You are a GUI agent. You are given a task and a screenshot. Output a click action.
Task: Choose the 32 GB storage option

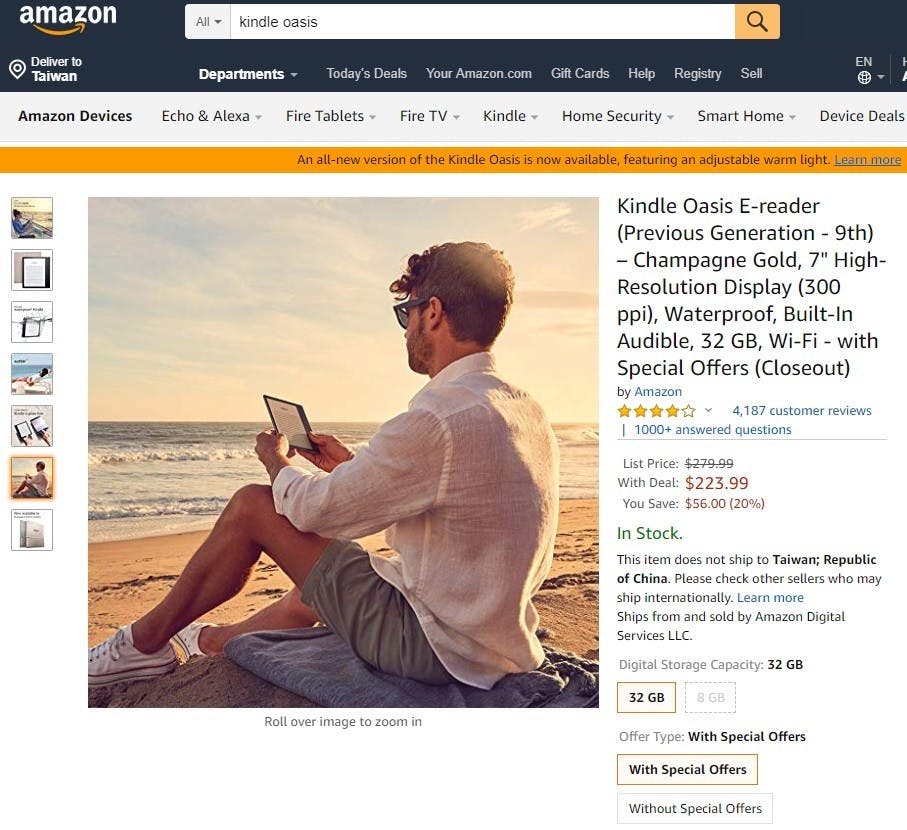pyautogui.click(x=646, y=698)
